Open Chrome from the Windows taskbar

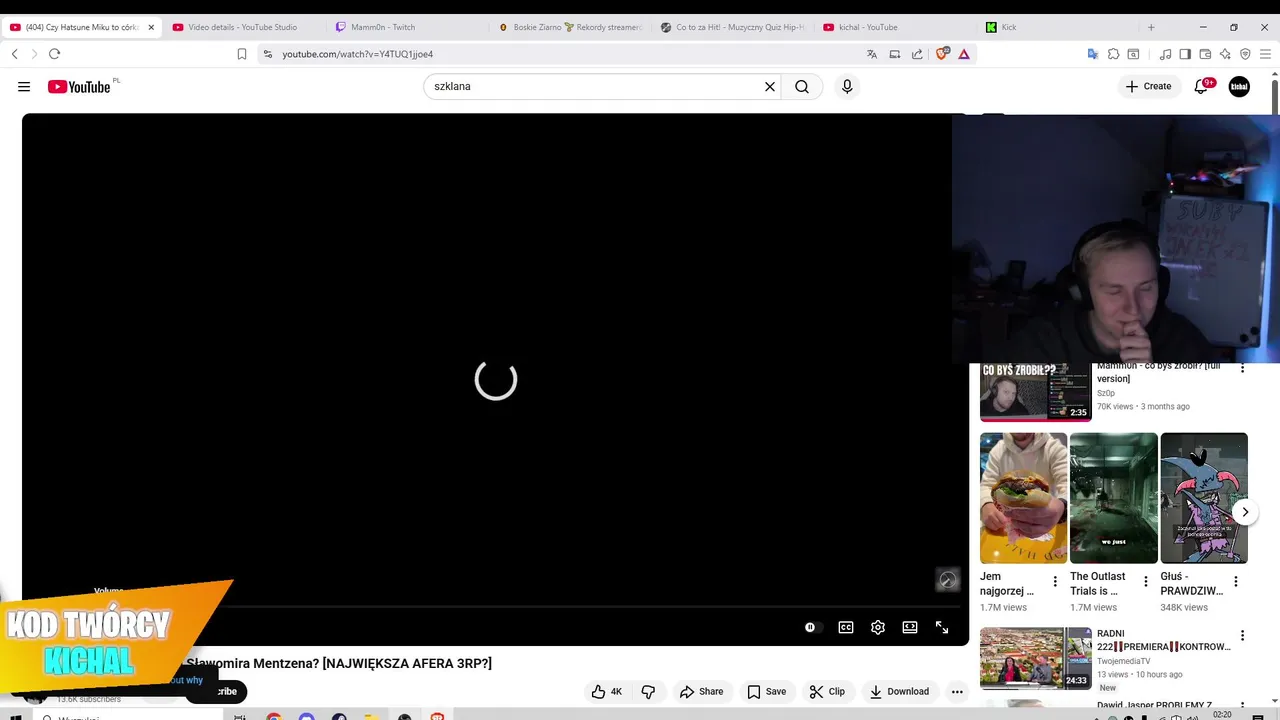click(274, 716)
